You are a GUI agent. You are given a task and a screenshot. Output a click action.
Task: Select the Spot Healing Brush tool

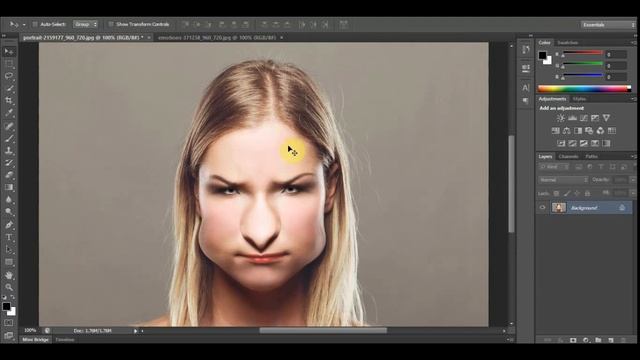click(9, 126)
